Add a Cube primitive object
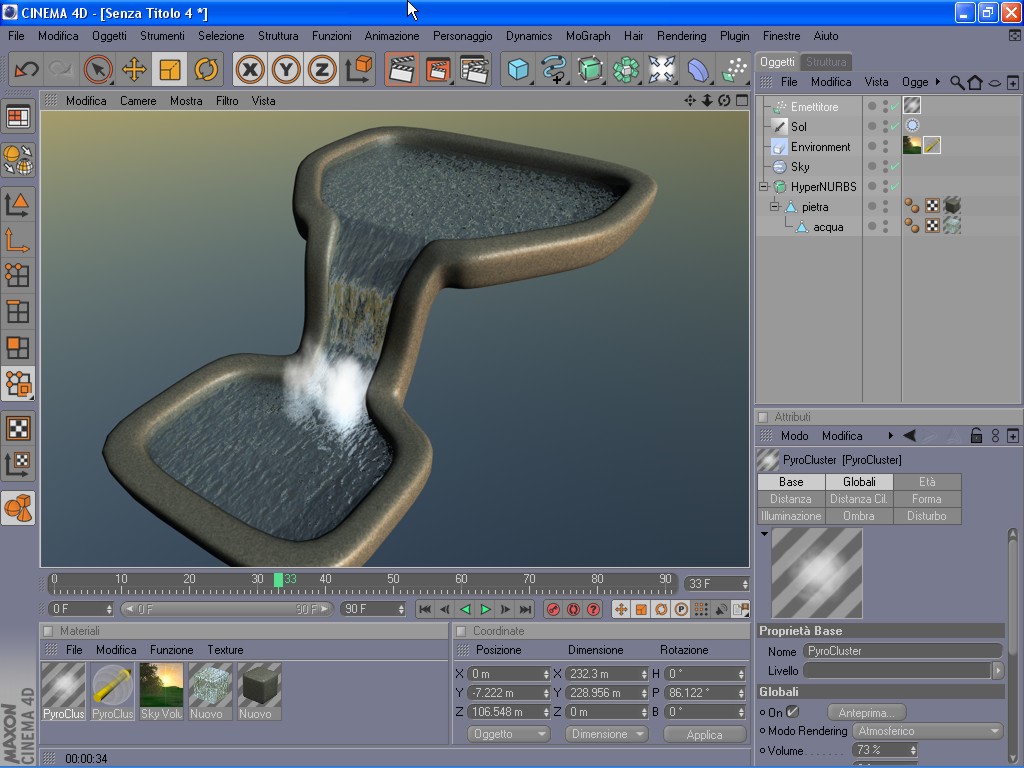1024x768 pixels. 518,69
